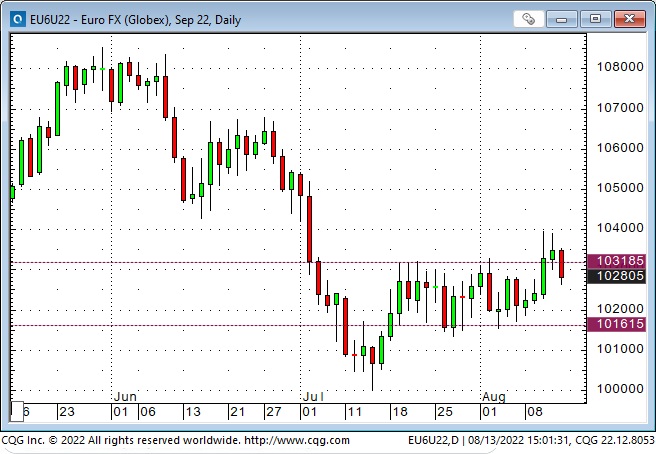Close the EU6U22 chart window
The image size is (656, 454).
pos(629,19)
